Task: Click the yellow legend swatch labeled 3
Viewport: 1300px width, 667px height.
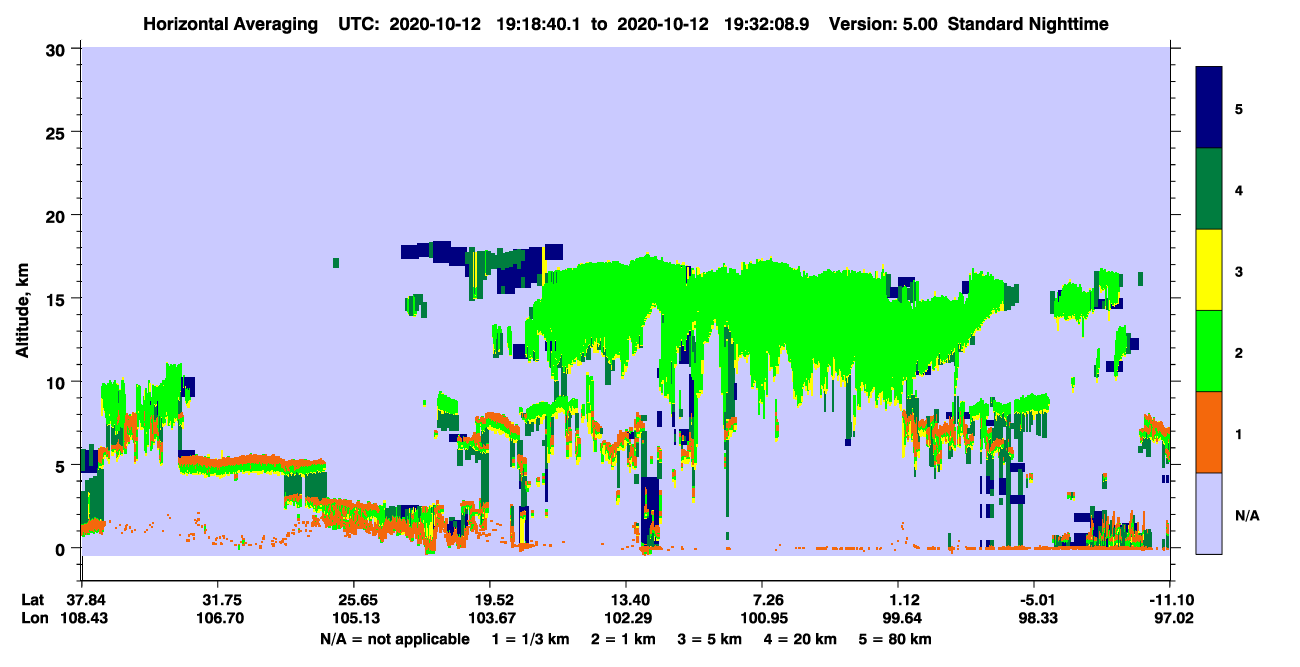Action: (1209, 270)
